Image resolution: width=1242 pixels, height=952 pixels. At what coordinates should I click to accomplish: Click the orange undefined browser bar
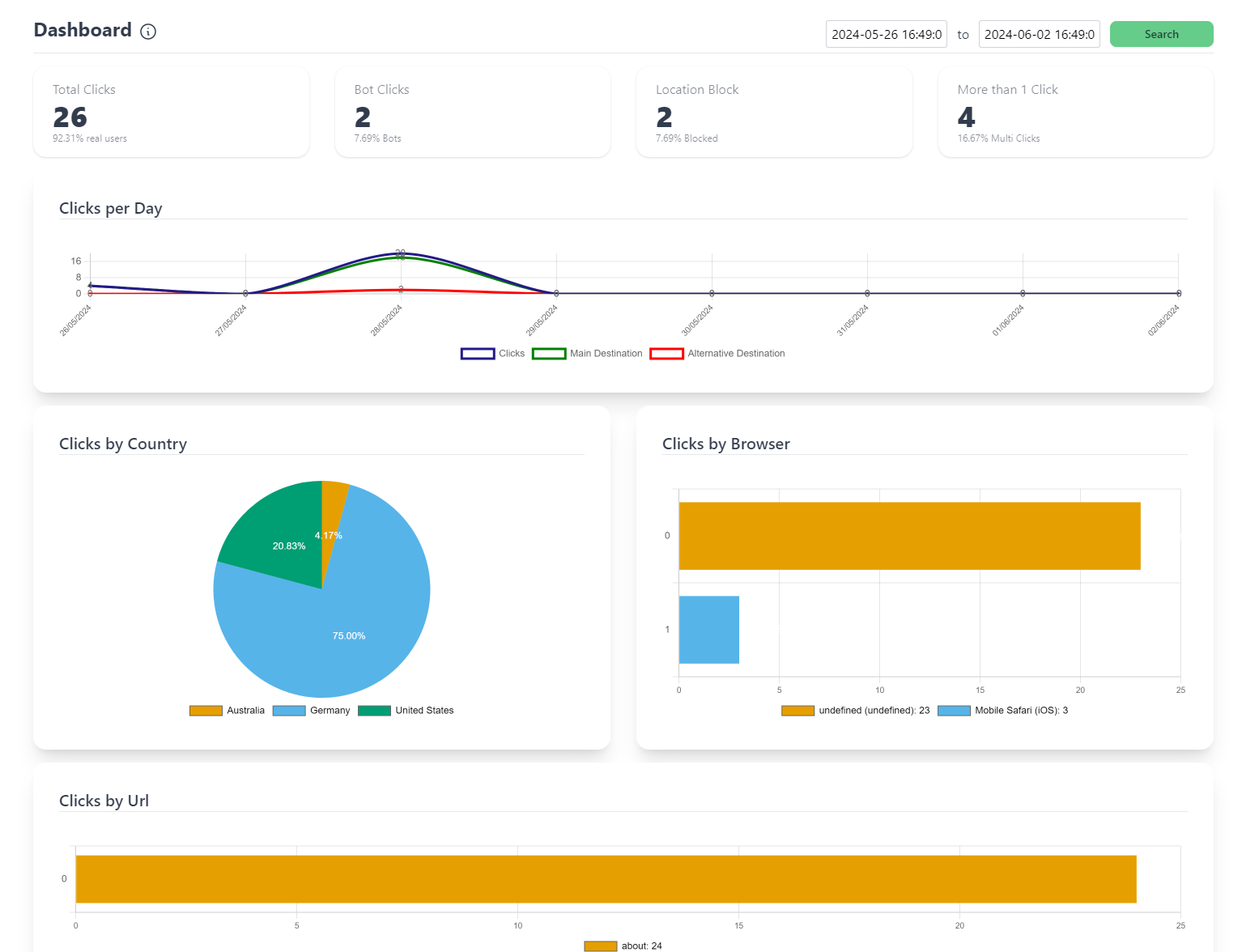(909, 536)
